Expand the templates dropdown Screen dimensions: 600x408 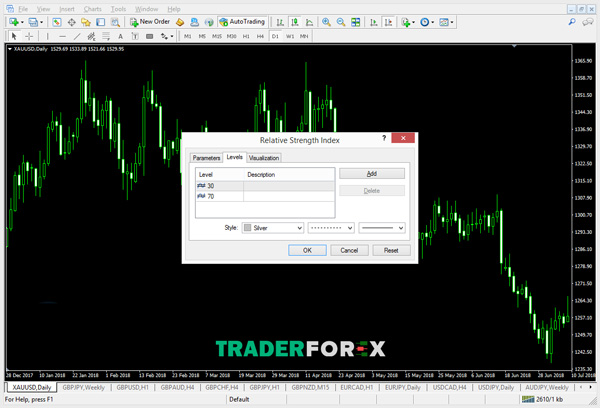click(452, 22)
